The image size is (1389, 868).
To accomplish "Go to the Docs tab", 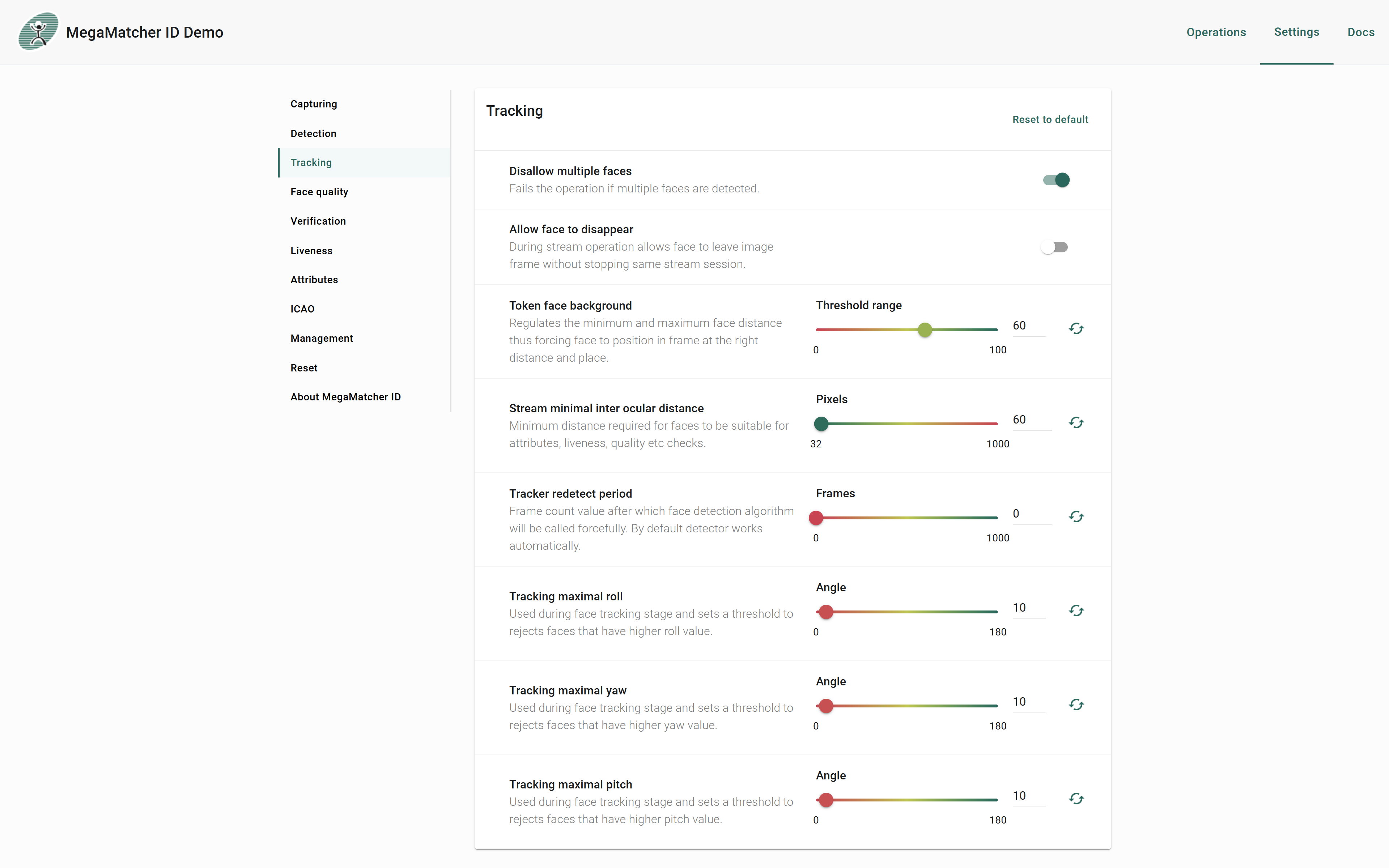I will (x=1361, y=32).
